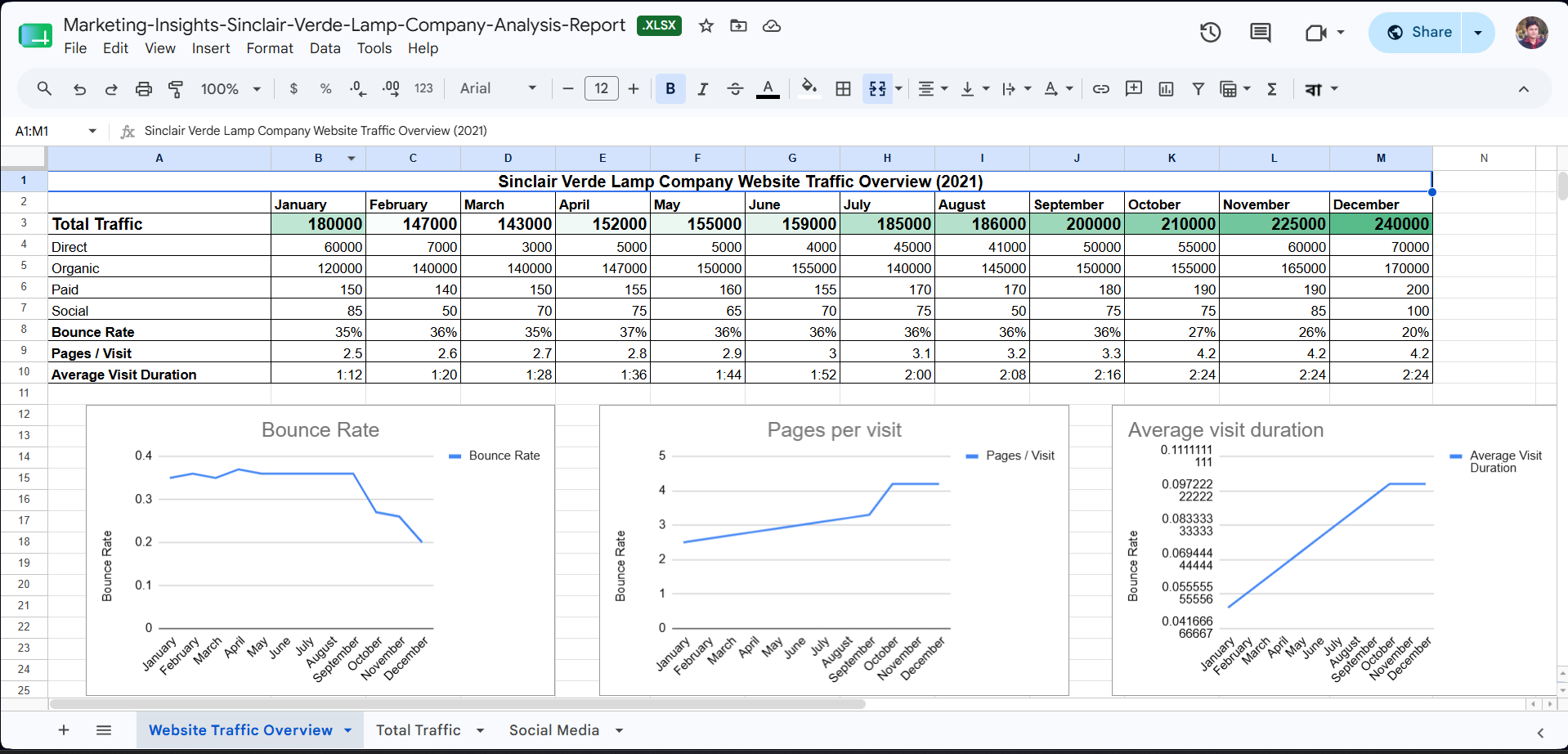Viewport: 1568px width, 754px height.
Task: Toggle strikethrough formatting
Action: pyautogui.click(x=735, y=88)
